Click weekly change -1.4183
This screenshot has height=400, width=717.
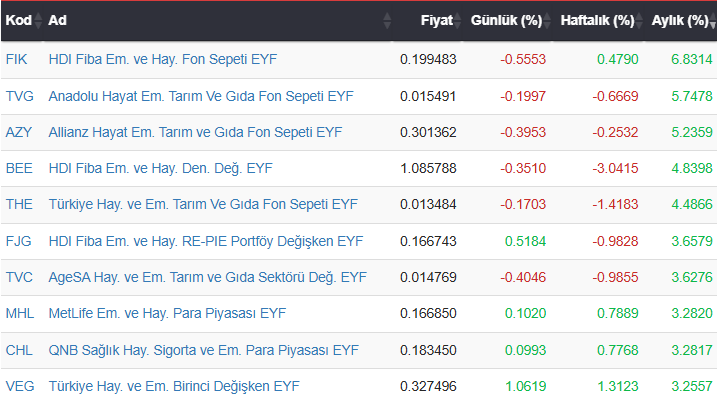(615, 204)
